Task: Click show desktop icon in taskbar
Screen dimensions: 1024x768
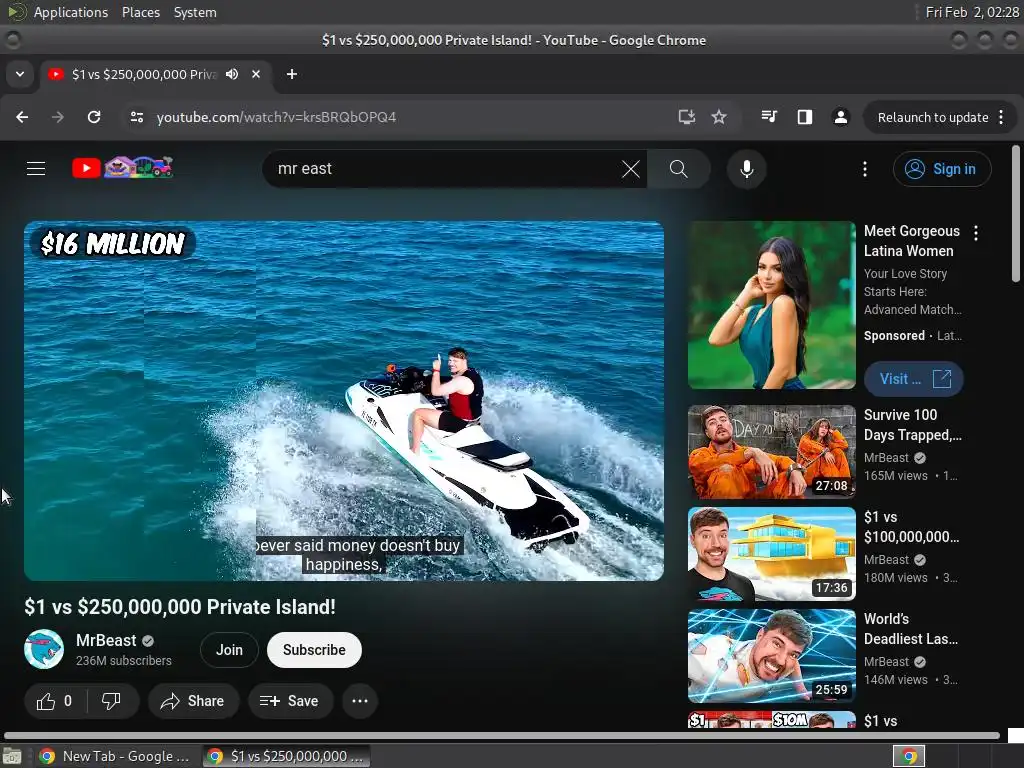Action: pyautogui.click(x=12, y=756)
